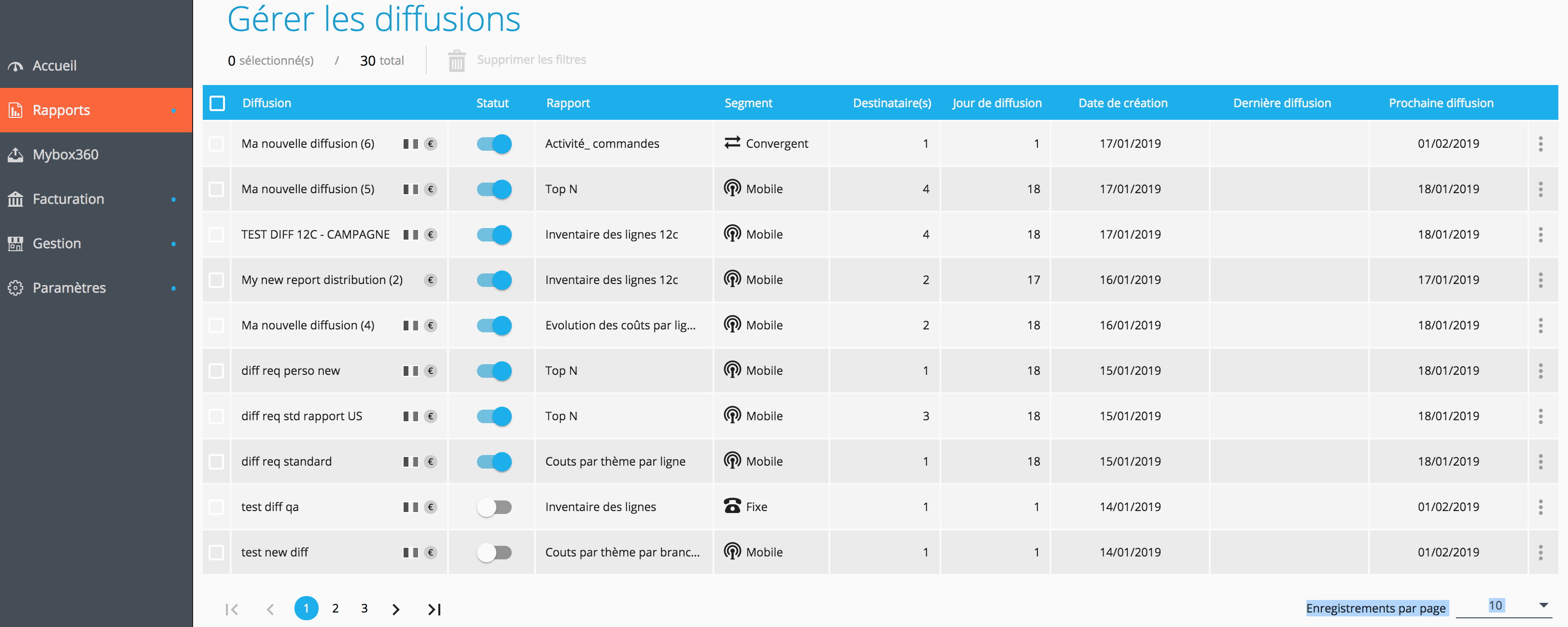Open the row menu for Ma nouvelle diffusion (5)

1540,189
